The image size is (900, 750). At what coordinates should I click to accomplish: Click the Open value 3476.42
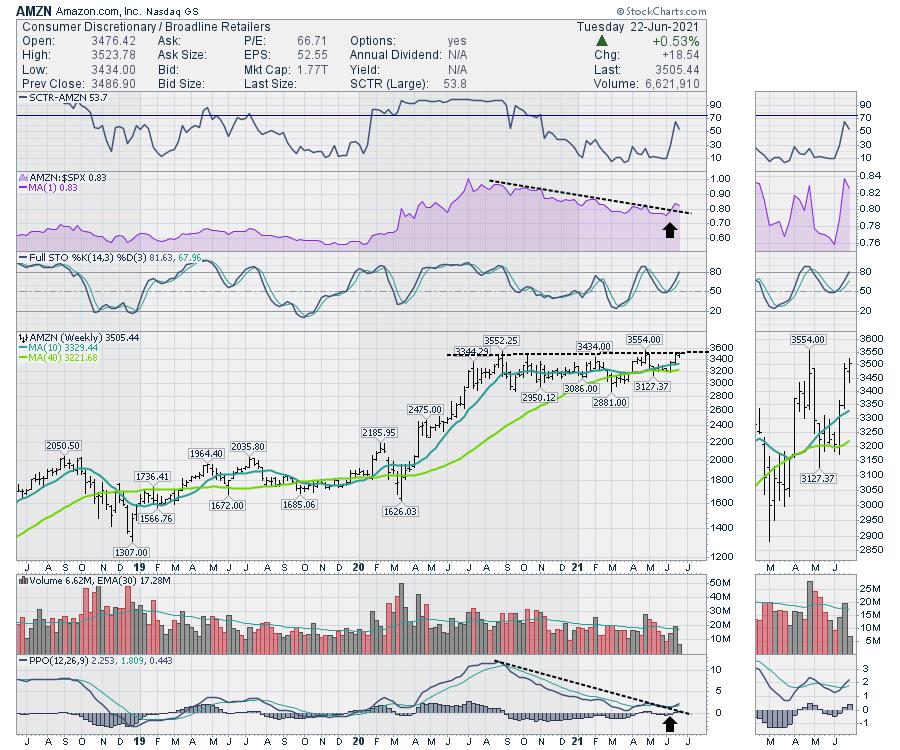pos(113,41)
